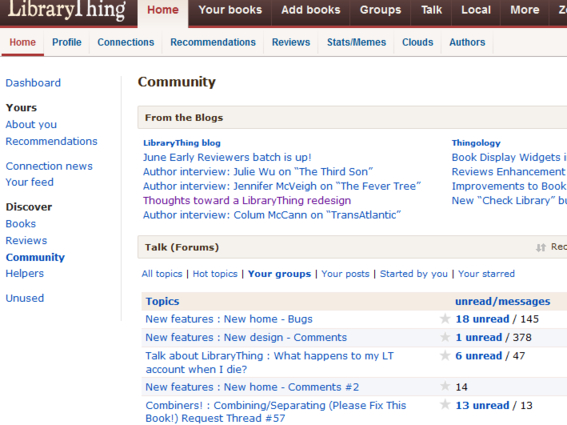Star the 'New design - Comments' topic
The width and height of the screenshot is (567, 425).
point(445,337)
